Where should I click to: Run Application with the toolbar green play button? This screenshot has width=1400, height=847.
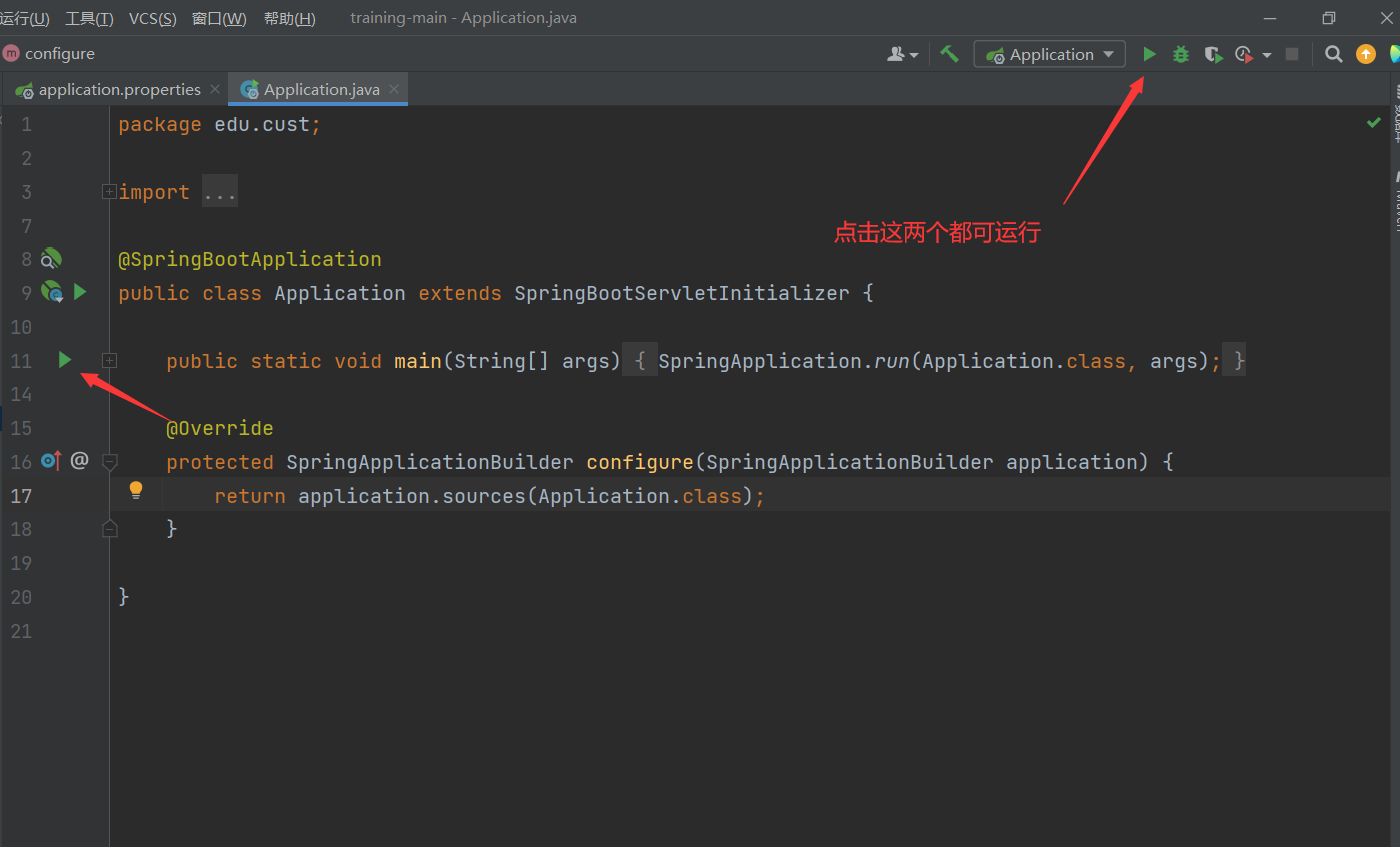(x=1149, y=54)
